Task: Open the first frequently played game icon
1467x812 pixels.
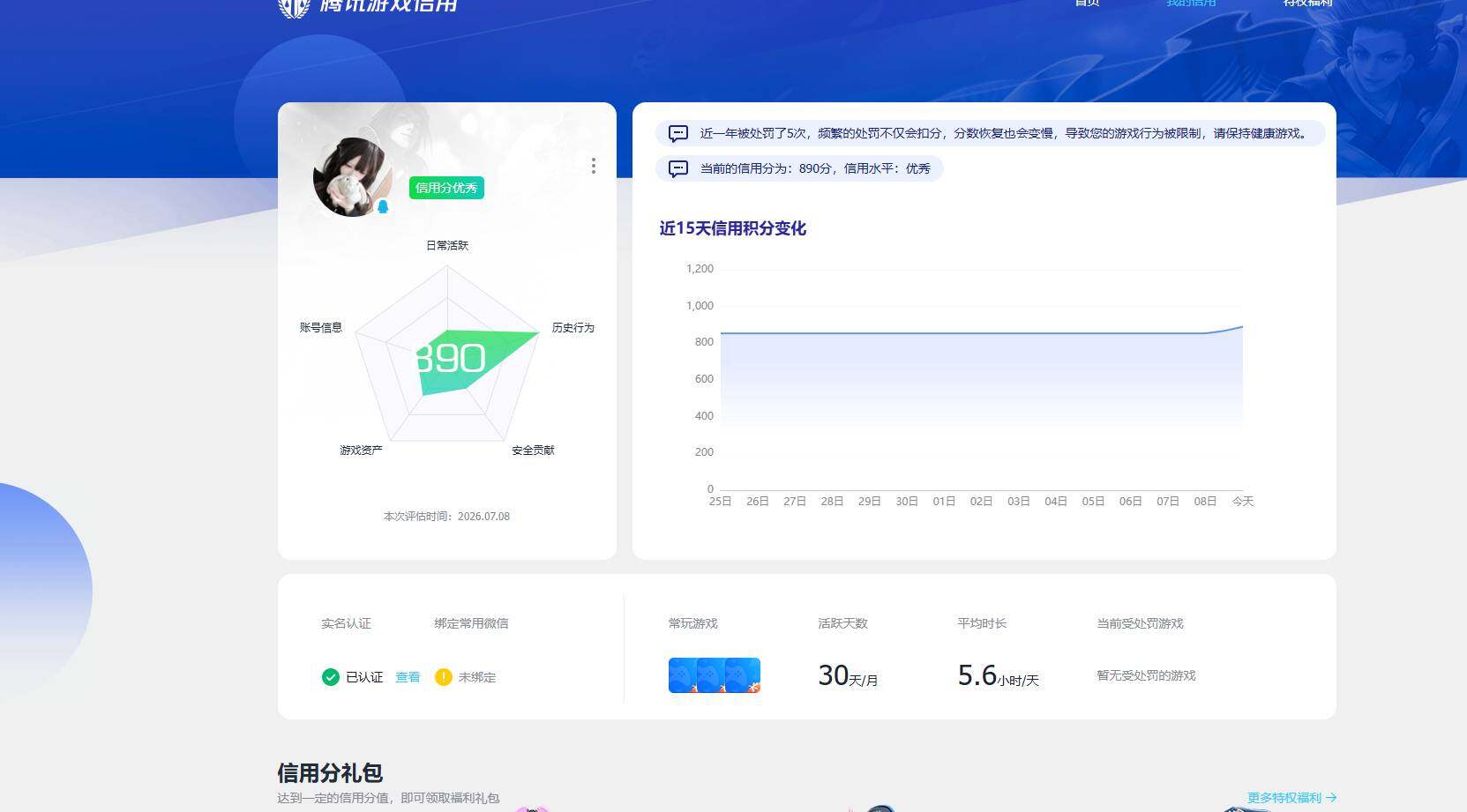Action: pyautogui.click(x=683, y=675)
